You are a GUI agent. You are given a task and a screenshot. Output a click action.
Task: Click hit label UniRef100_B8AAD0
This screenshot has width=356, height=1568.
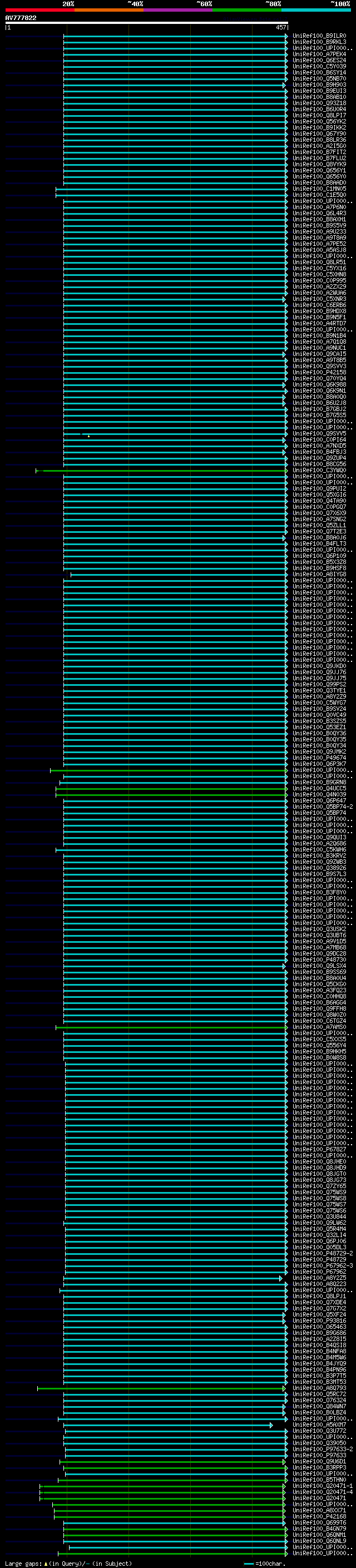coord(319,182)
